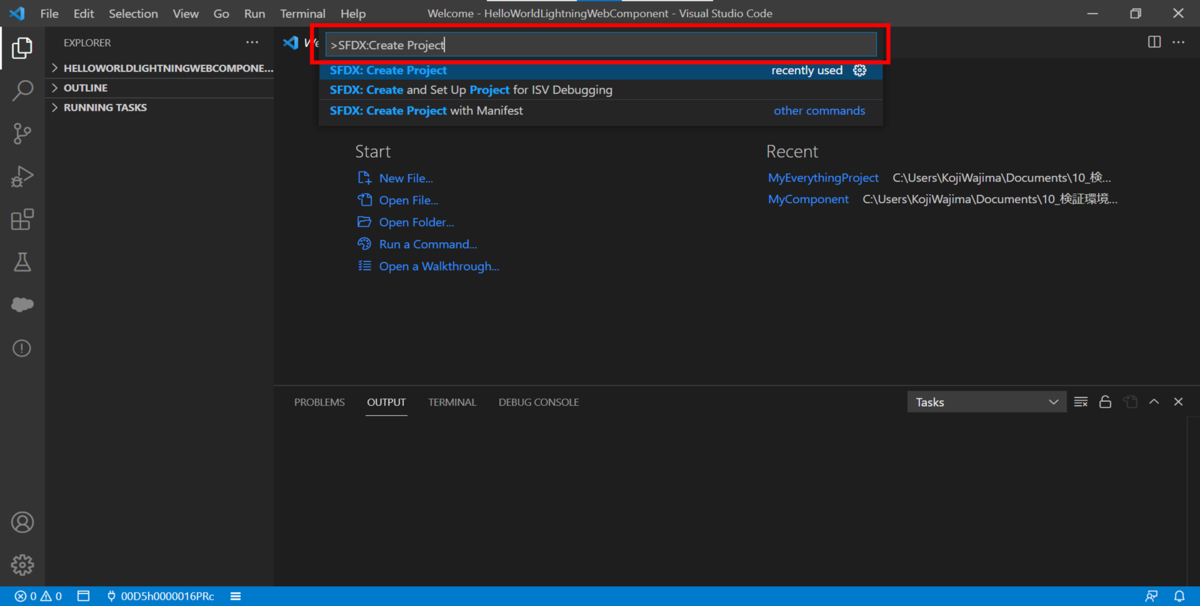Screen dimensions: 1200x606
Task: Click the Explorer more actions ellipsis
Action: 252,43
